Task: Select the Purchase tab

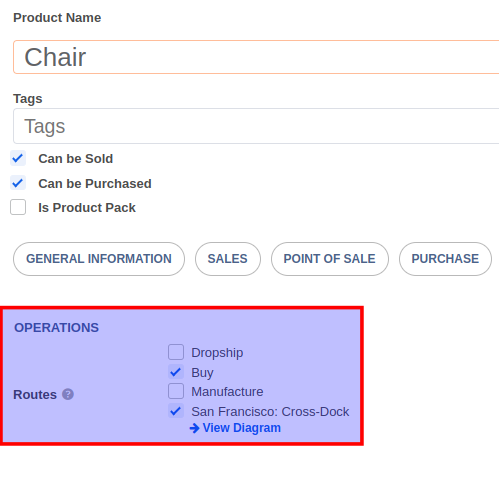Action: 445,259
